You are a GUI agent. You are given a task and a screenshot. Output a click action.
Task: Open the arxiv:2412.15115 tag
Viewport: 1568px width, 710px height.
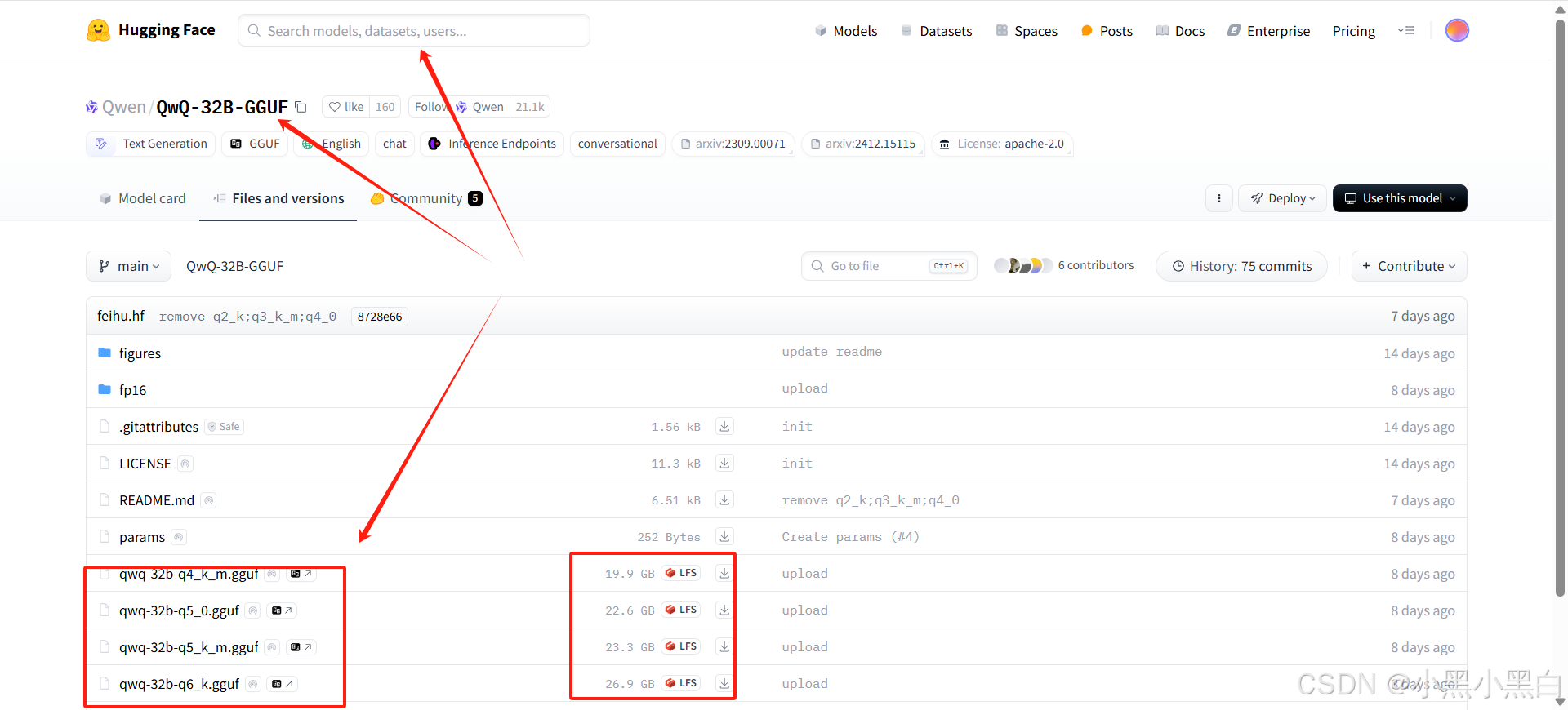coord(862,144)
